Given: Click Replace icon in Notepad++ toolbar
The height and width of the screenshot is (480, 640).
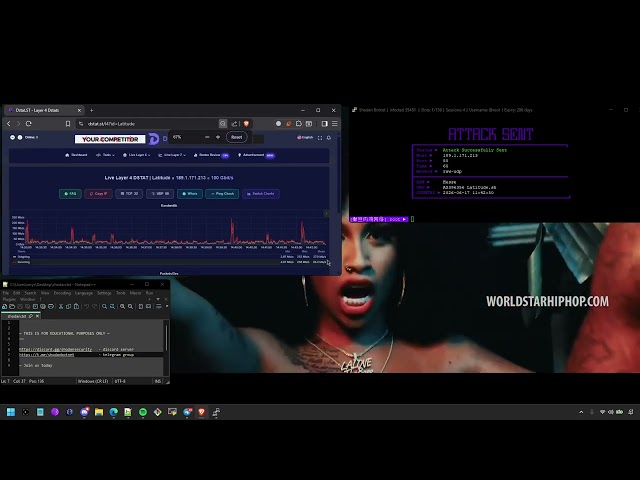Looking at the screenshot, I should [112, 307].
